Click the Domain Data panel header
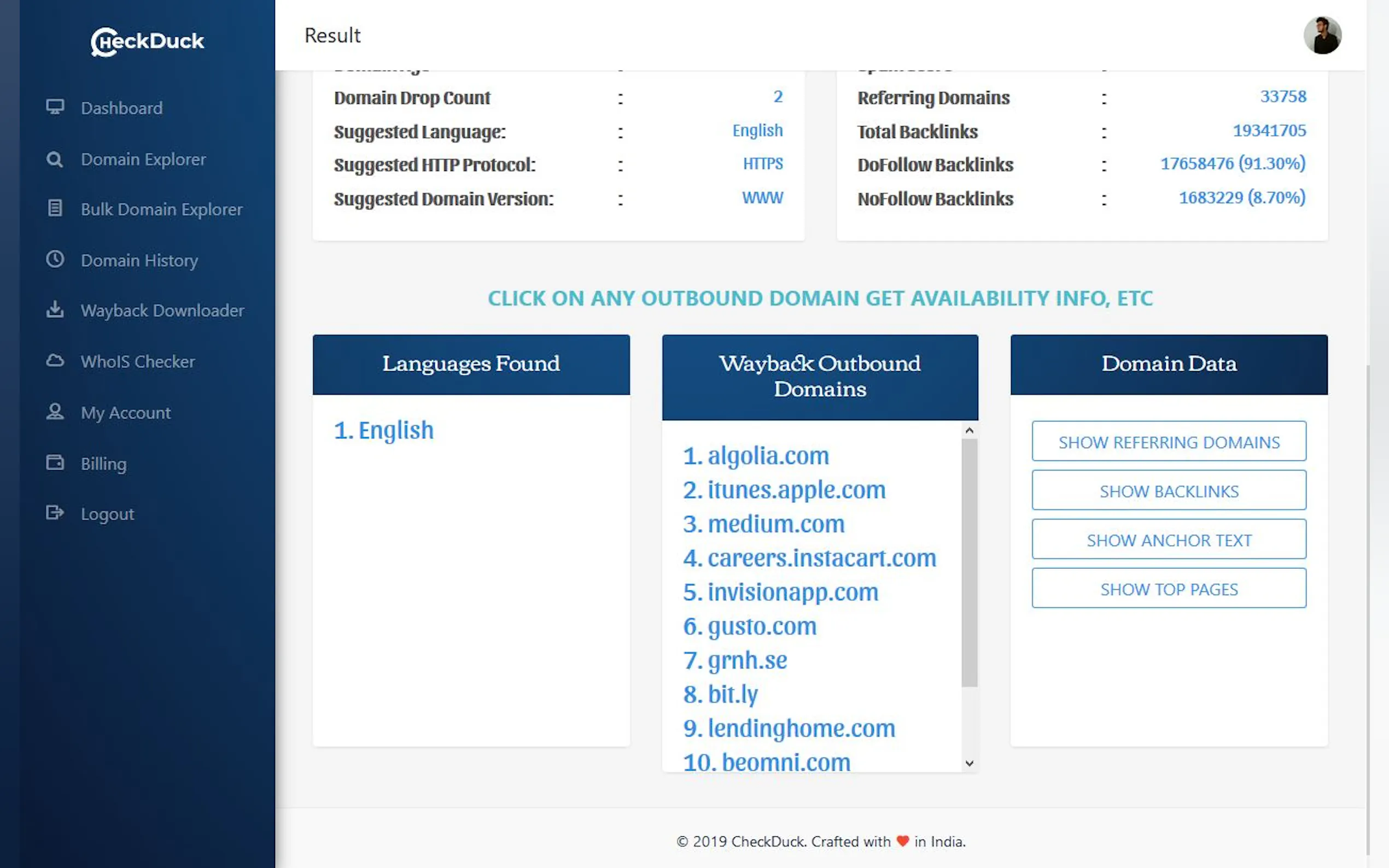The width and height of the screenshot is (1389, 868). [x=1169, y=364]
